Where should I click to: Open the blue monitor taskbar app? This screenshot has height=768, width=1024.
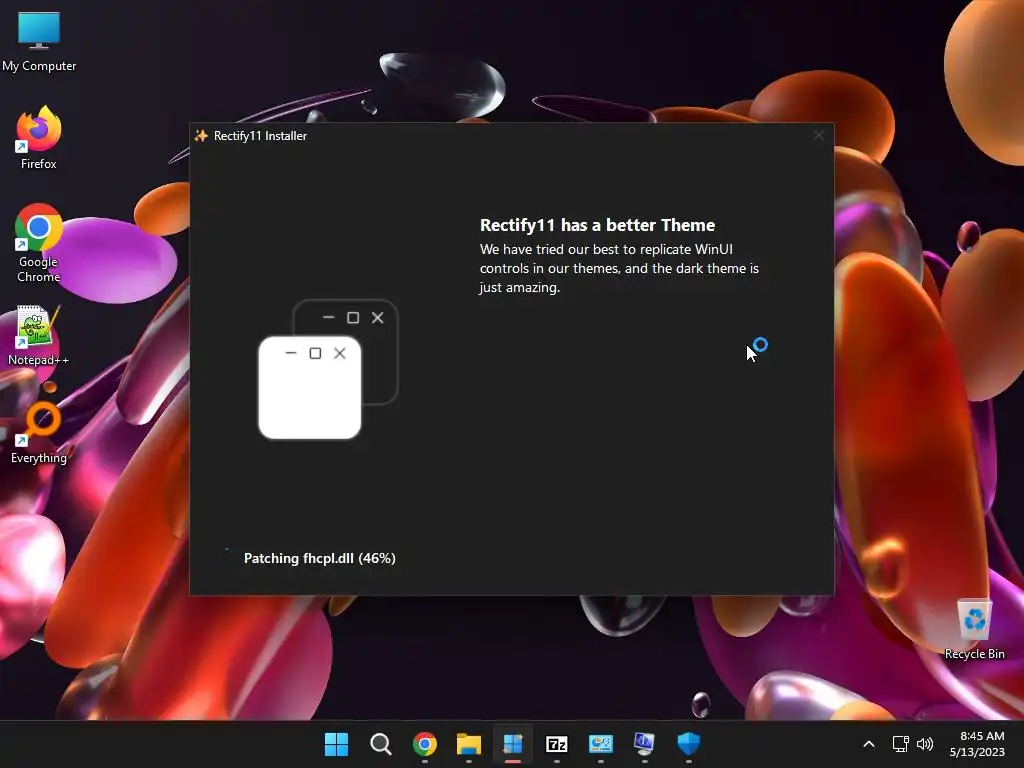(645, 744)
